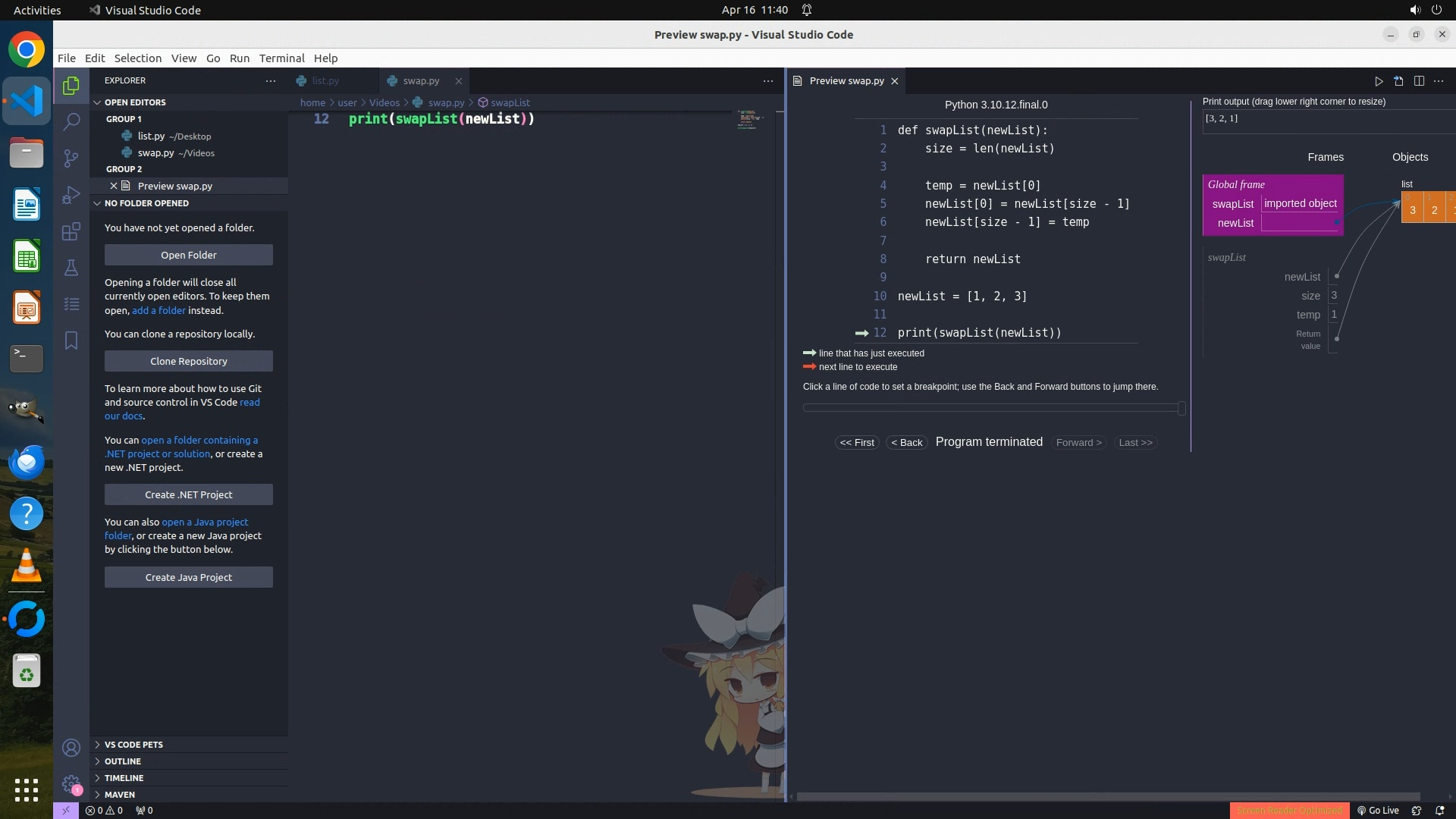
Task: Open Run and Debug view icon
Action: tap(71, 195)
